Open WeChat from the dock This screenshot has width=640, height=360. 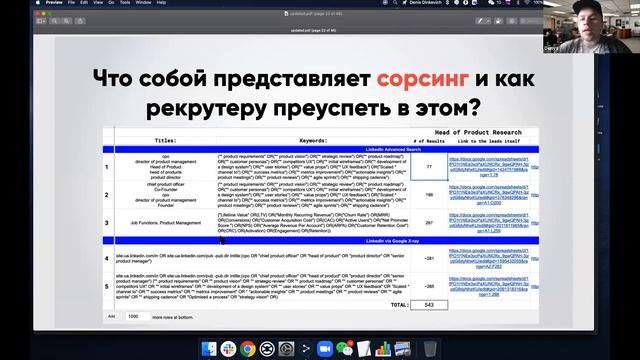tap(344, 349)
